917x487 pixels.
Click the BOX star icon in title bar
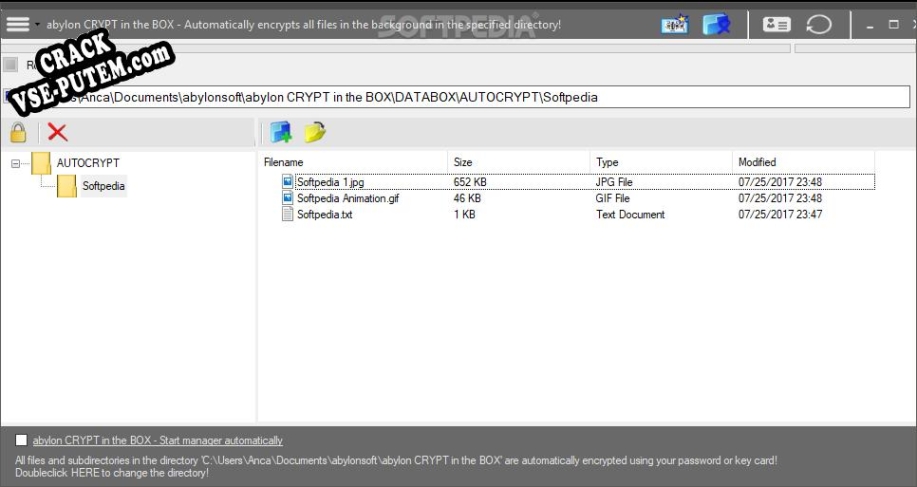pos(674,25)
